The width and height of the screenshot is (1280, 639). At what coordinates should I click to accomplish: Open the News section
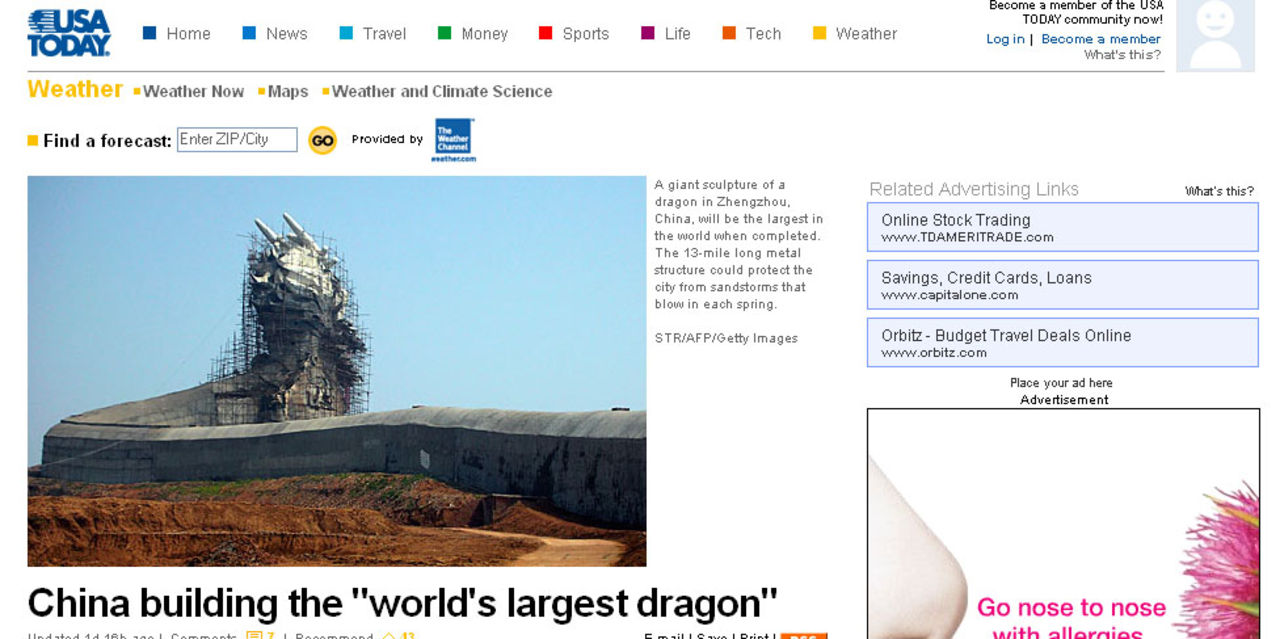(287, 34)
